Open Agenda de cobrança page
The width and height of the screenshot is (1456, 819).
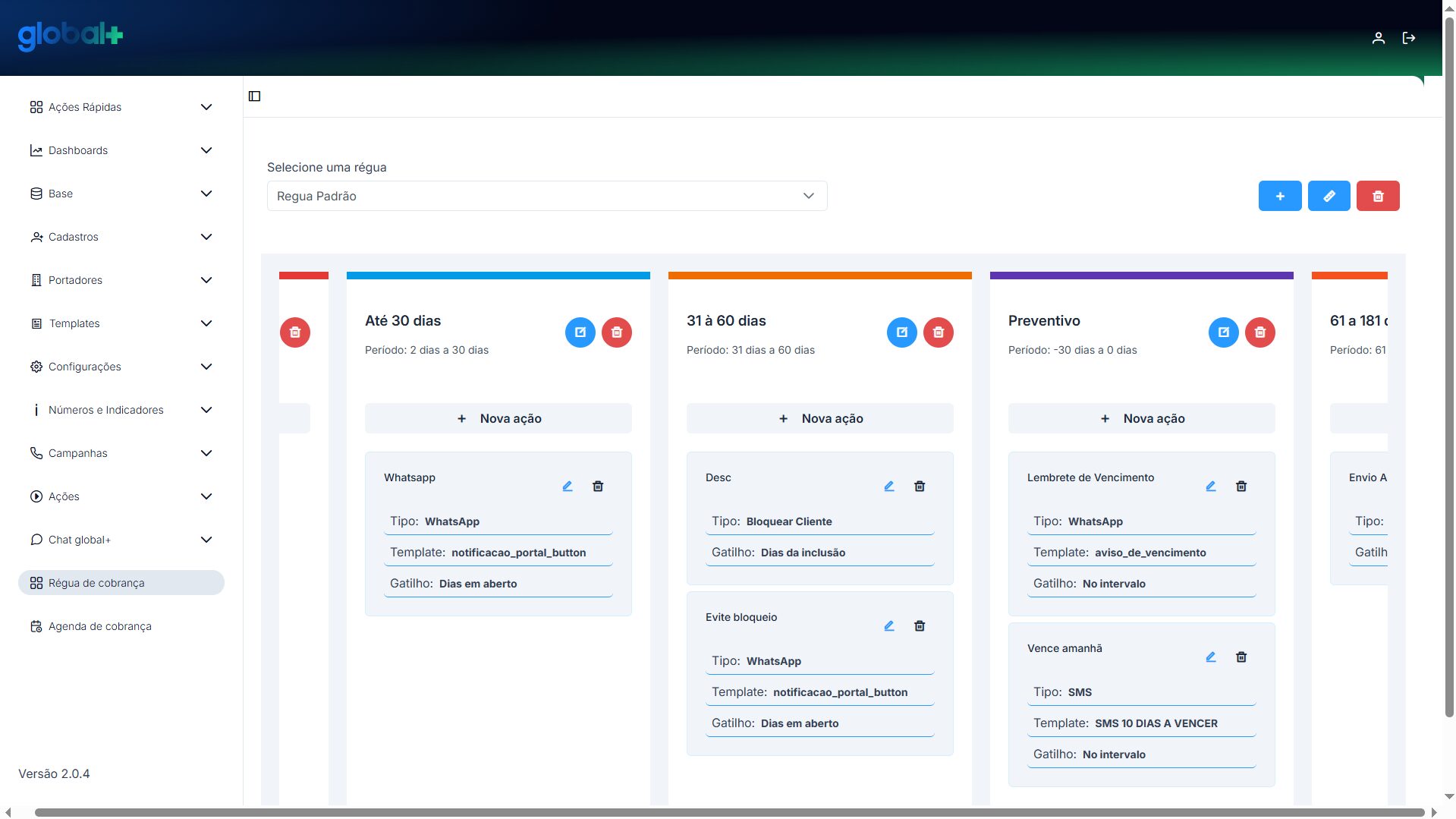(99, 626)
